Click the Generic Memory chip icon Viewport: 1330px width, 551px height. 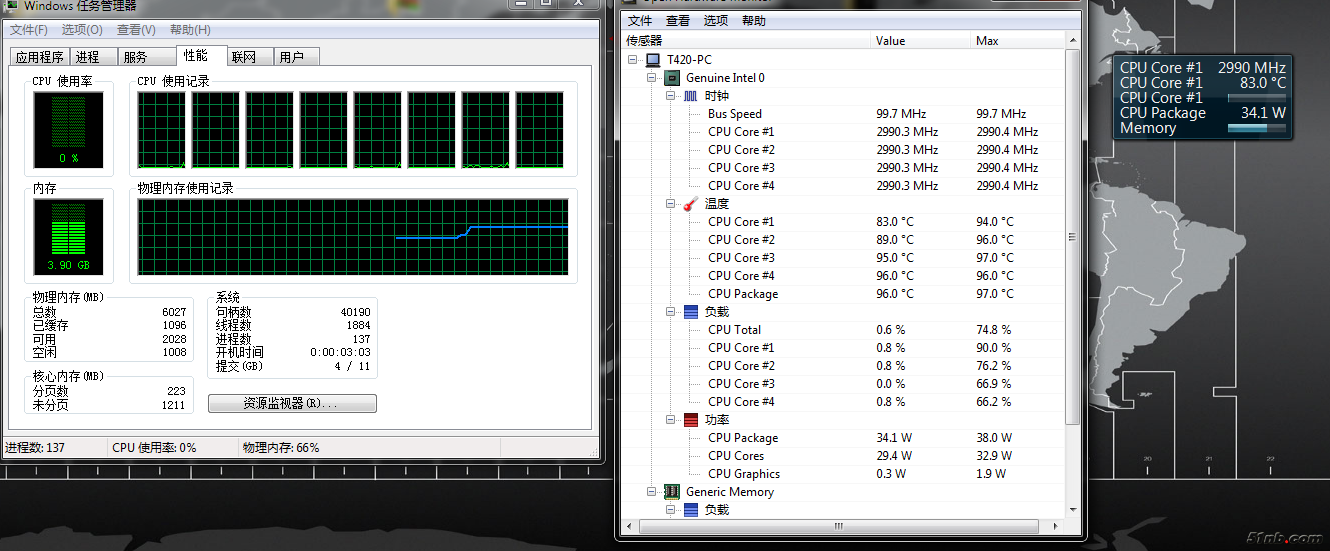[672, 492]
